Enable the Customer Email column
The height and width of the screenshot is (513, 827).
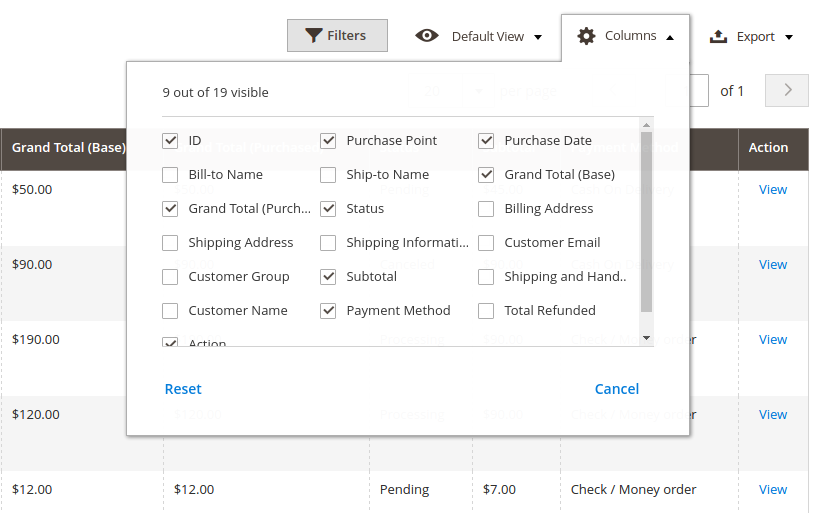pos(486,243)
